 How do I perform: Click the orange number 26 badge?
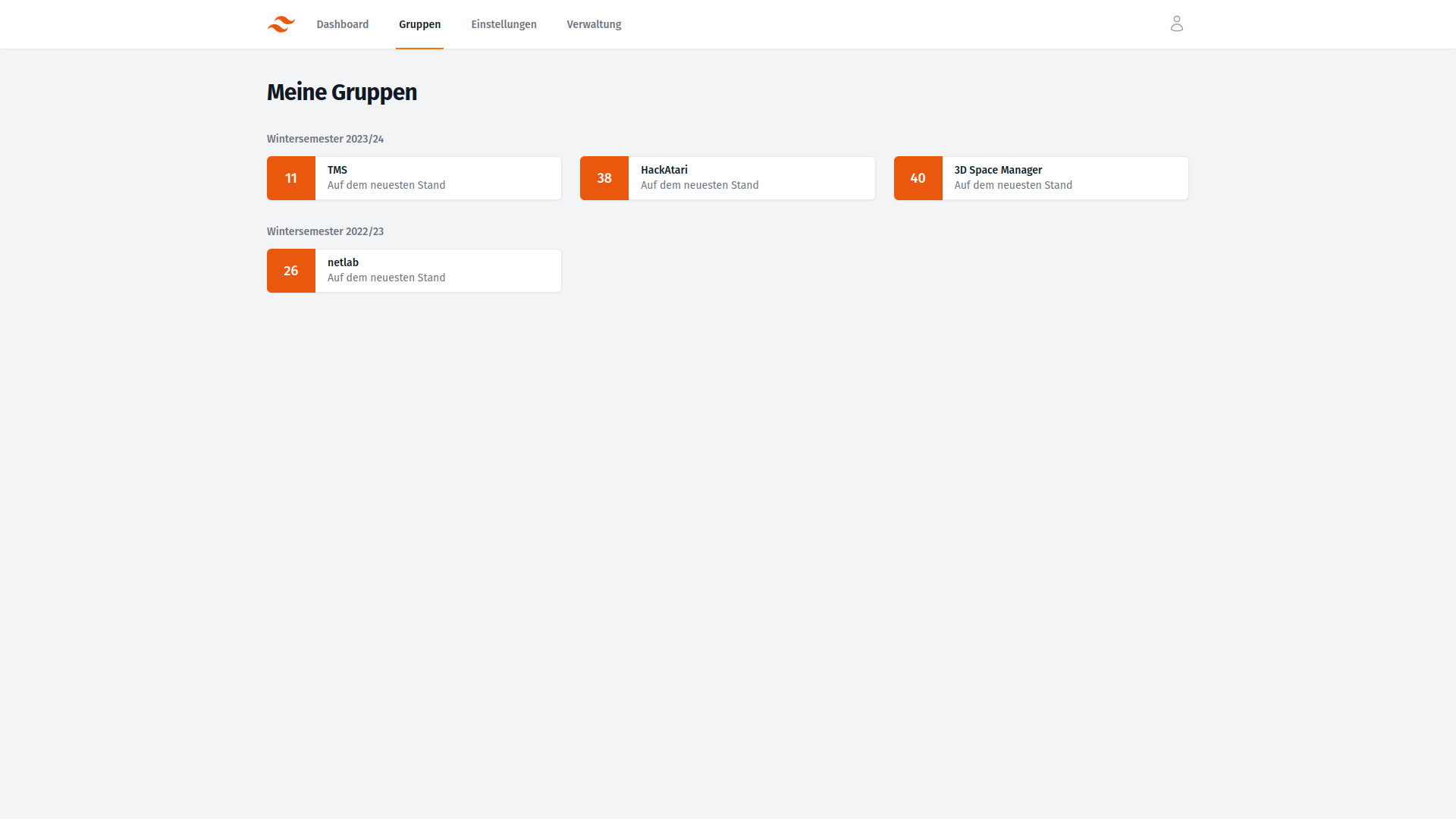click(291, 271)
